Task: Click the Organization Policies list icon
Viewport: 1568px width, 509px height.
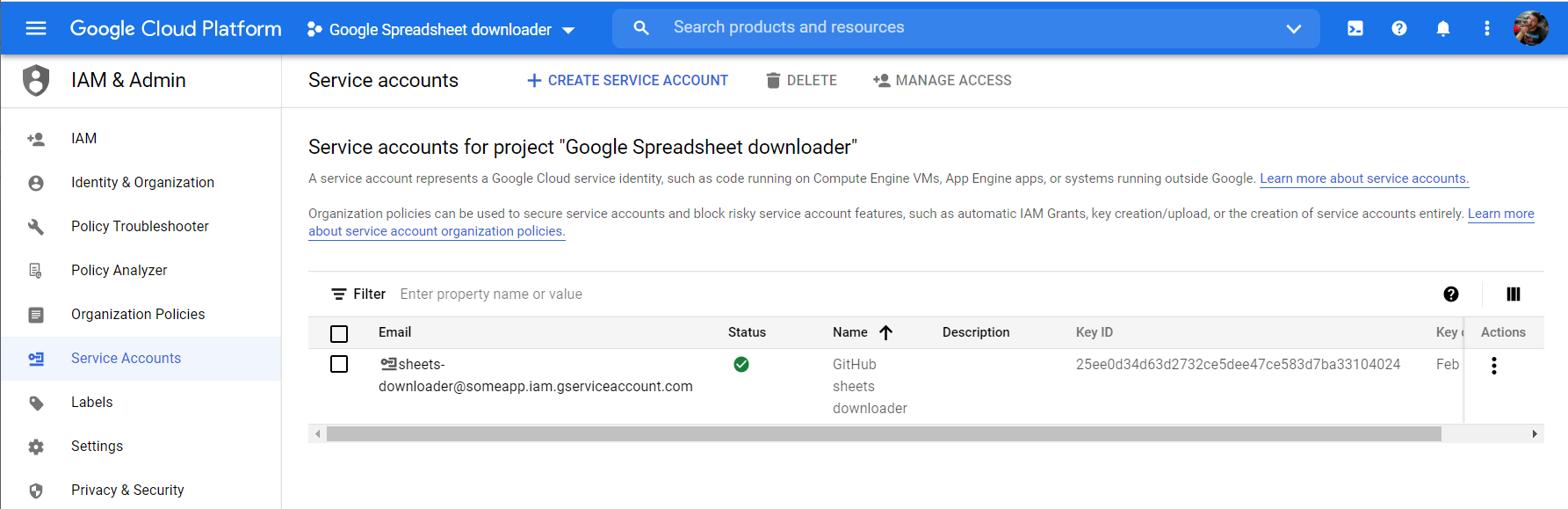Action: (36, 315)
